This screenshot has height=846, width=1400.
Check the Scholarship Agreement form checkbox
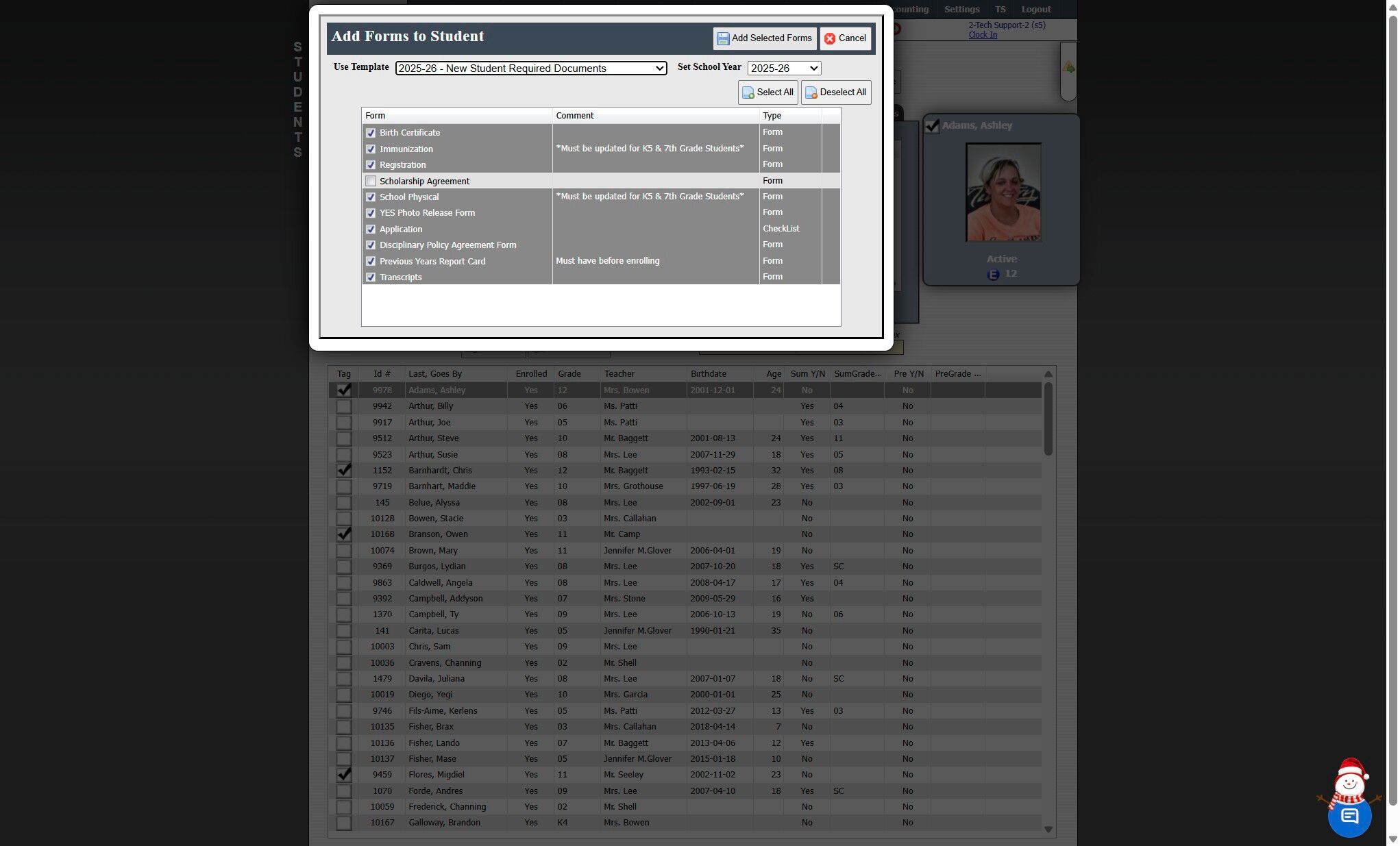coord(371,182)
